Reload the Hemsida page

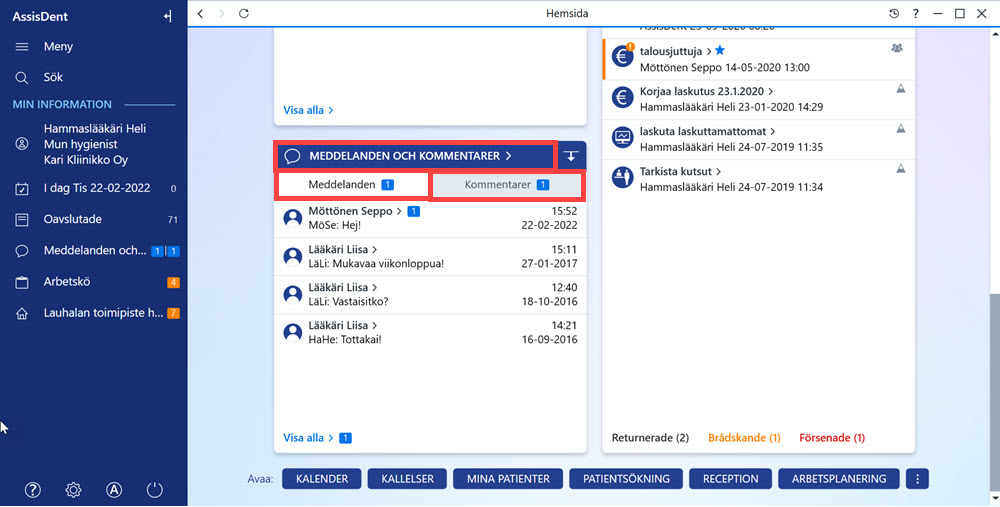244,13
